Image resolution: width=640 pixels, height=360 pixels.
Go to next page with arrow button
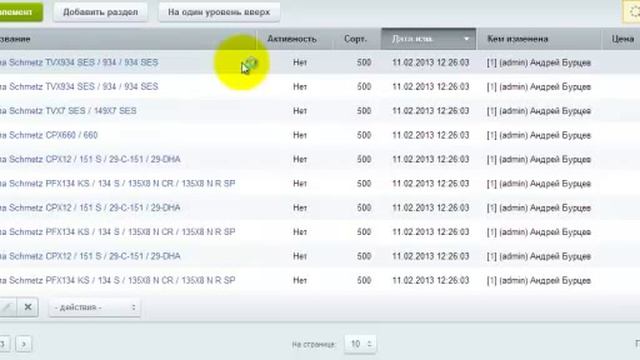tap(24, 344)
